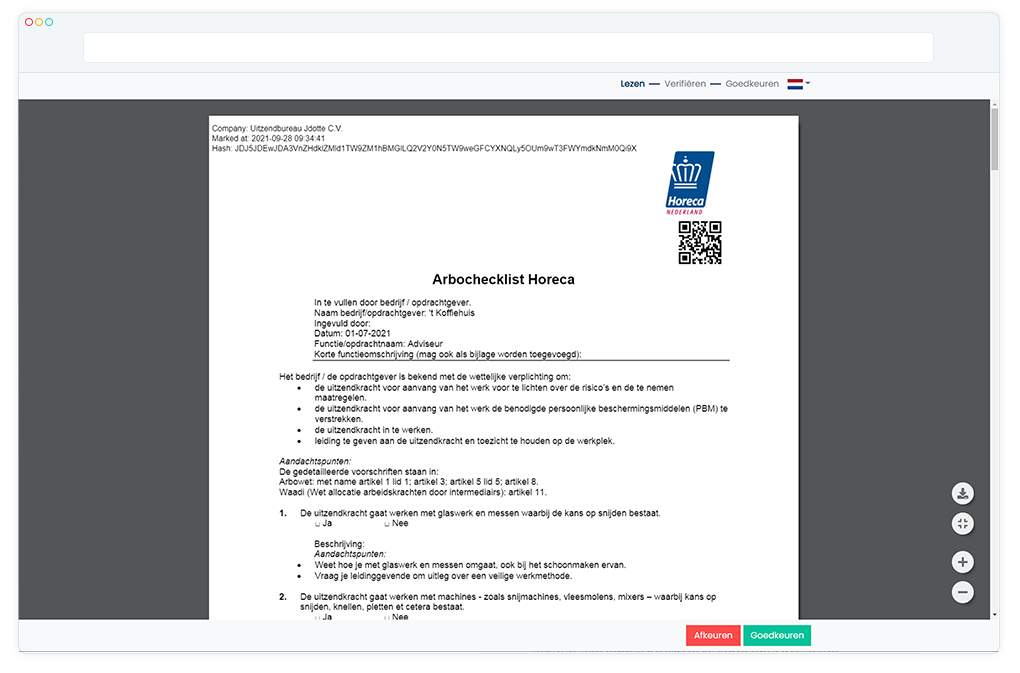Click 'Functie/opdrachtnaam: Adviseur' text
Image resolution: width=1020 pixels, height=673 pixels.
pos(378,344)
